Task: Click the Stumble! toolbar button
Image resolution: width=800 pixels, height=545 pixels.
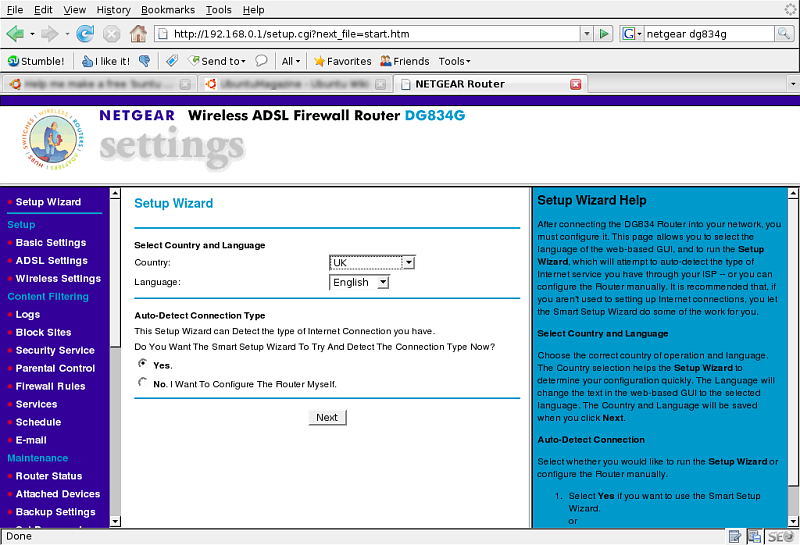Action: tap(36, 61)
